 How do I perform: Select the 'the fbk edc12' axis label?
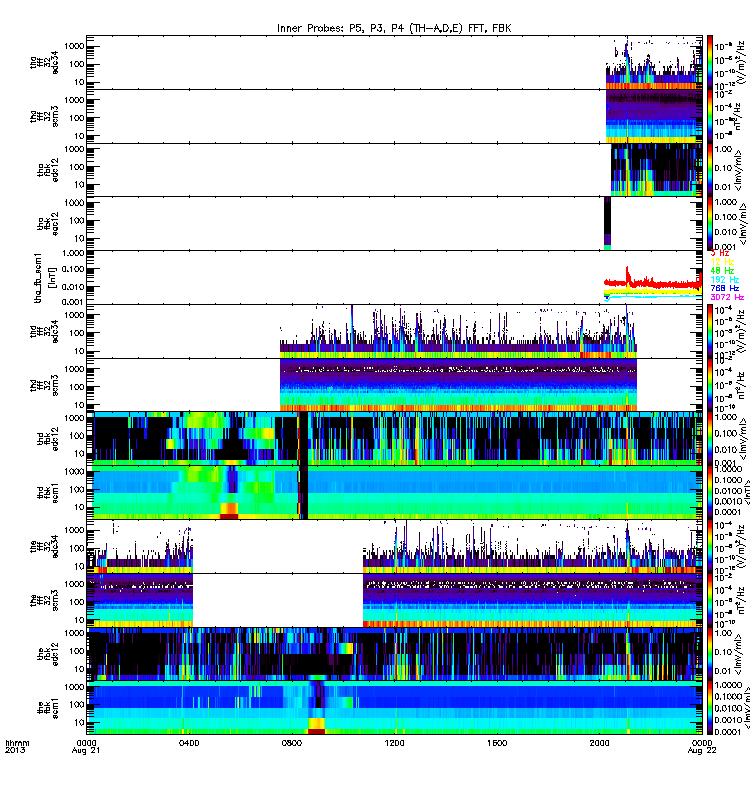48,654
